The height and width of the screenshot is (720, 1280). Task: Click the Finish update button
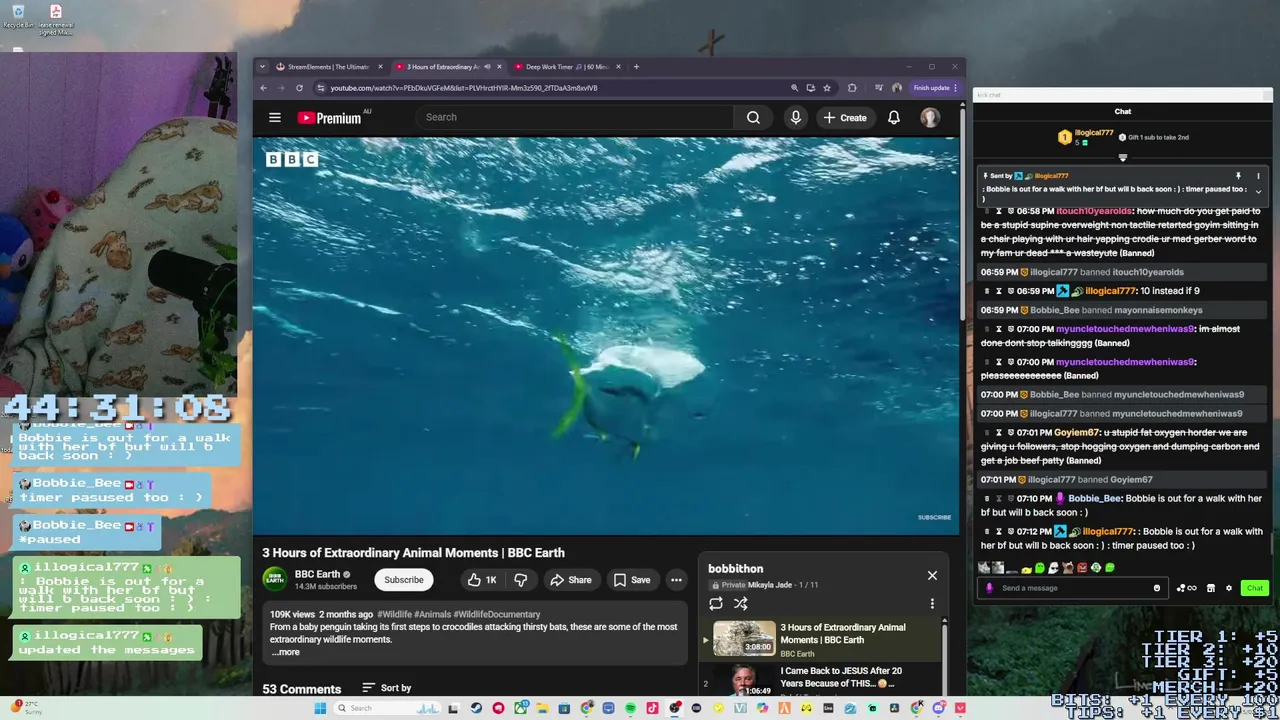[x=934, y=88]
